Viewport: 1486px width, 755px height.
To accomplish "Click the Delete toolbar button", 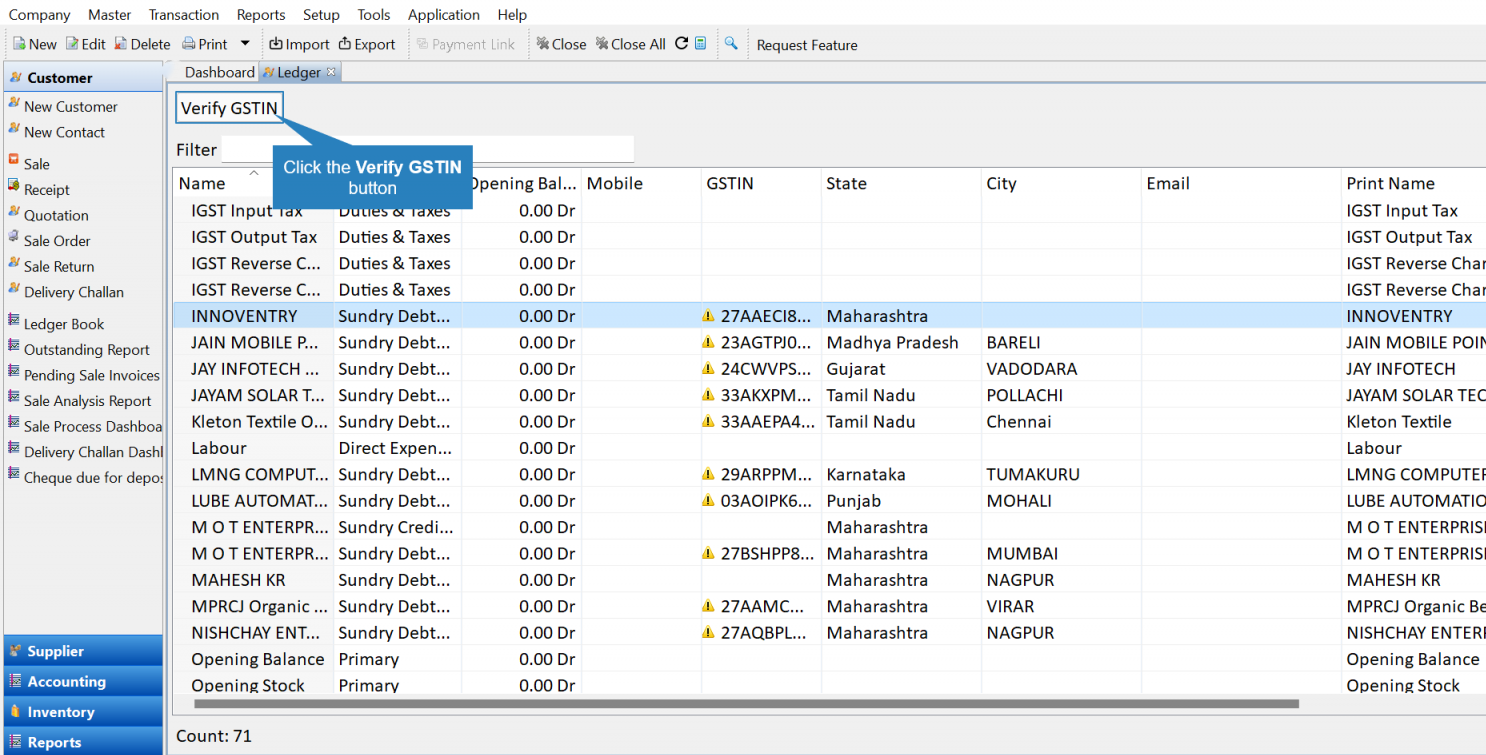I will pyautogui.click(x=142, y=44).
